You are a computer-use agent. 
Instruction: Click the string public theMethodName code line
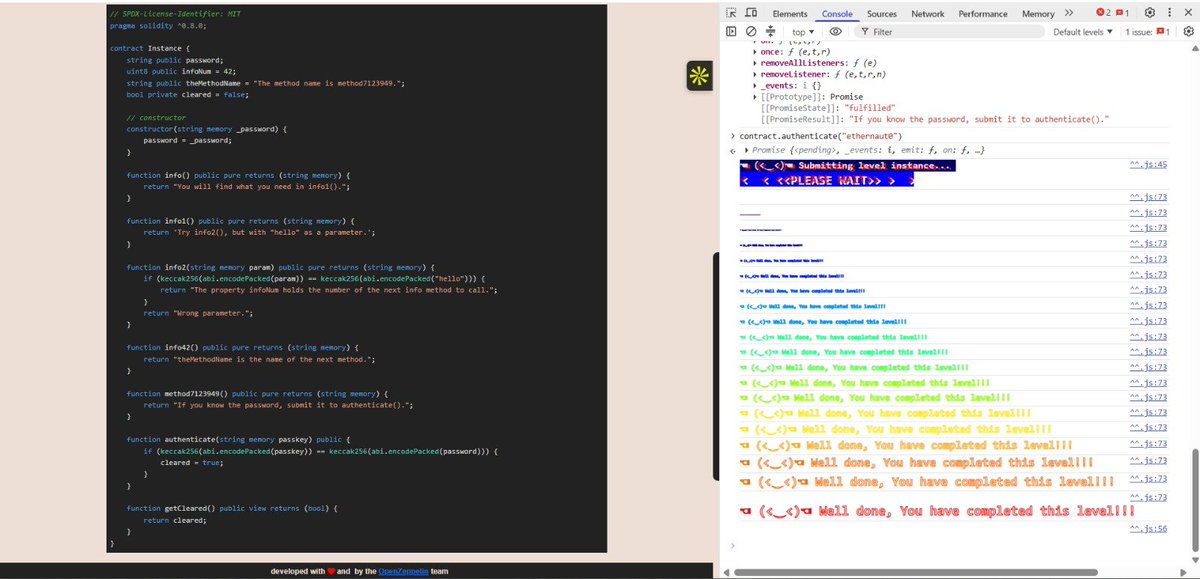coord(266,83)
